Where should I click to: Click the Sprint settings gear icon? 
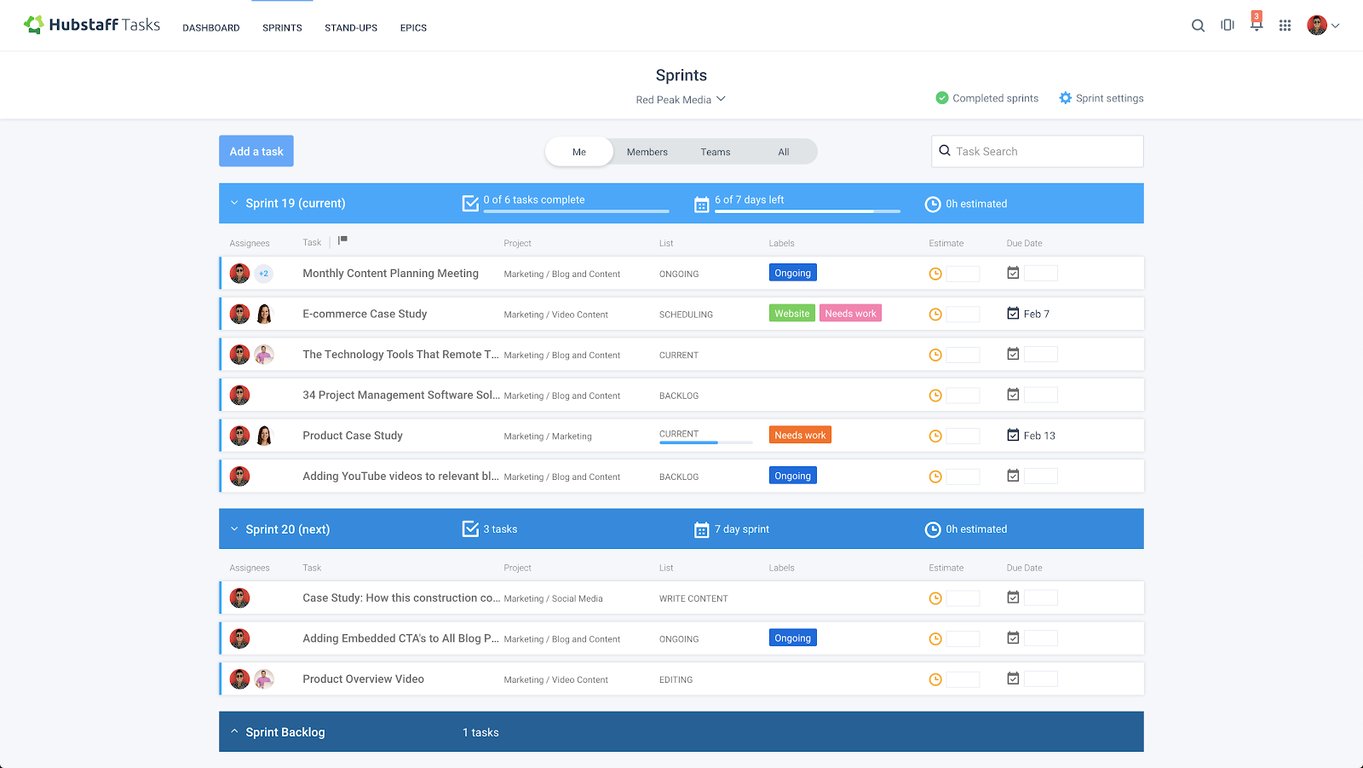(x=1065, y=98)
